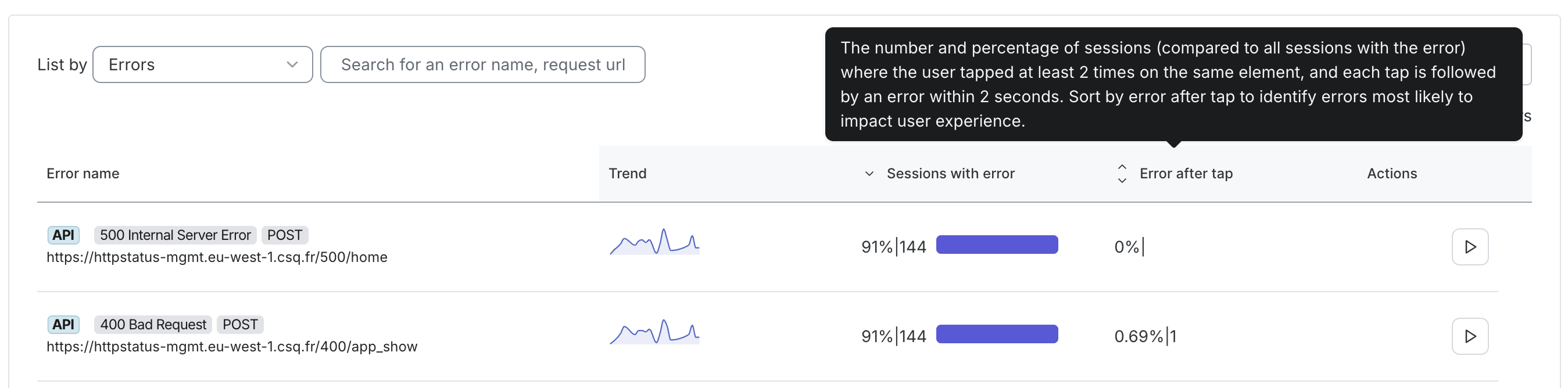Play session replay for 400 Bad Request
1568x388 pixels.
click(1469, 336)
